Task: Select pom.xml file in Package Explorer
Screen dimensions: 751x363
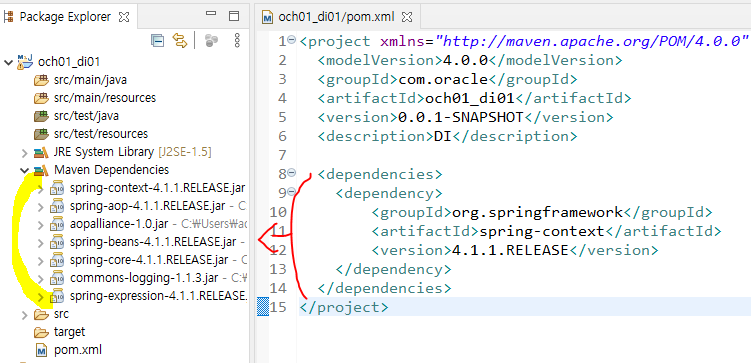Action: click(x=69, y=350)
